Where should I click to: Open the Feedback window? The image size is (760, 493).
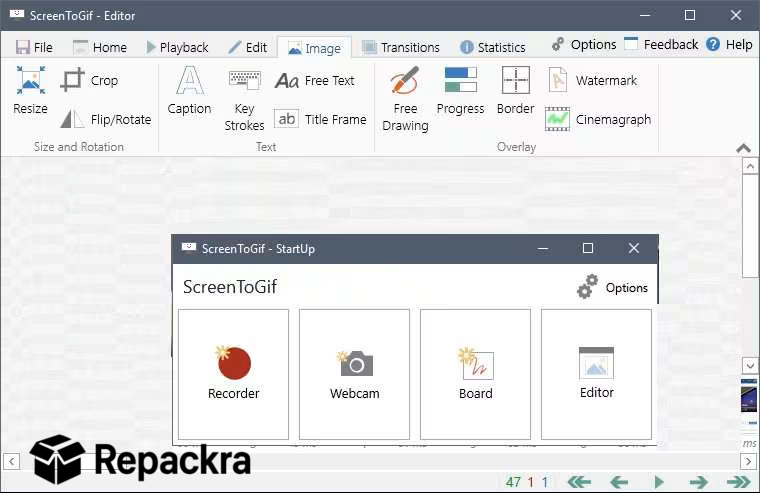tap(661, 45)
